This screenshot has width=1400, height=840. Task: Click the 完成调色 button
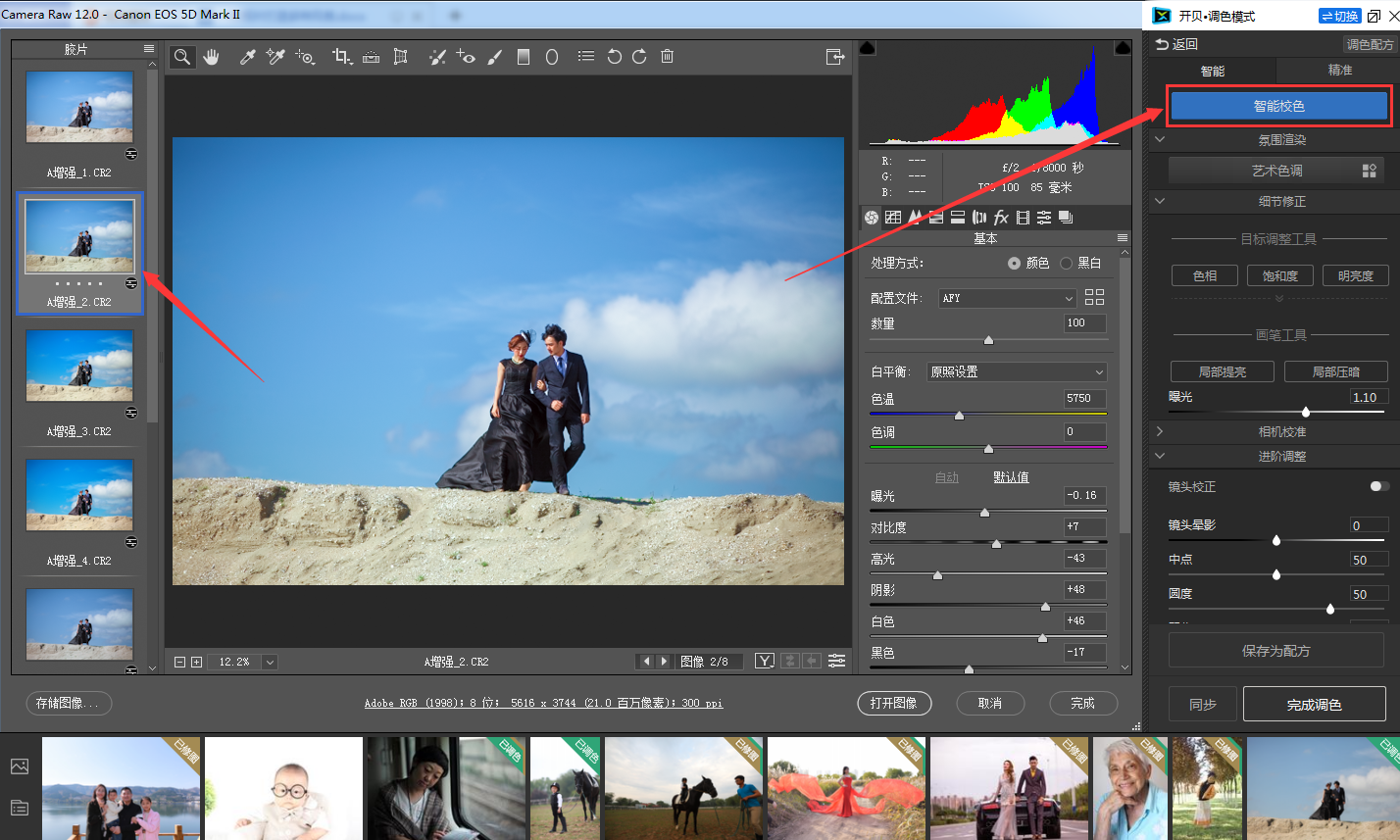coord(1314,705)
